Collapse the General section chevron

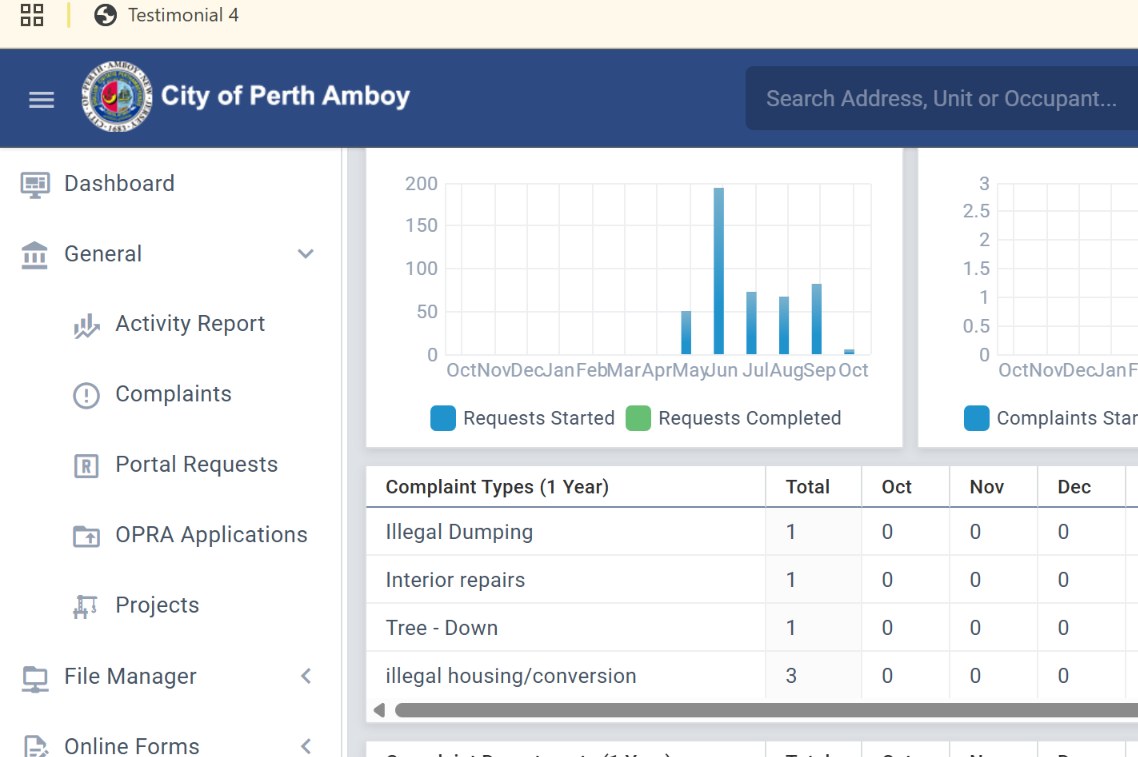[306, 253]
